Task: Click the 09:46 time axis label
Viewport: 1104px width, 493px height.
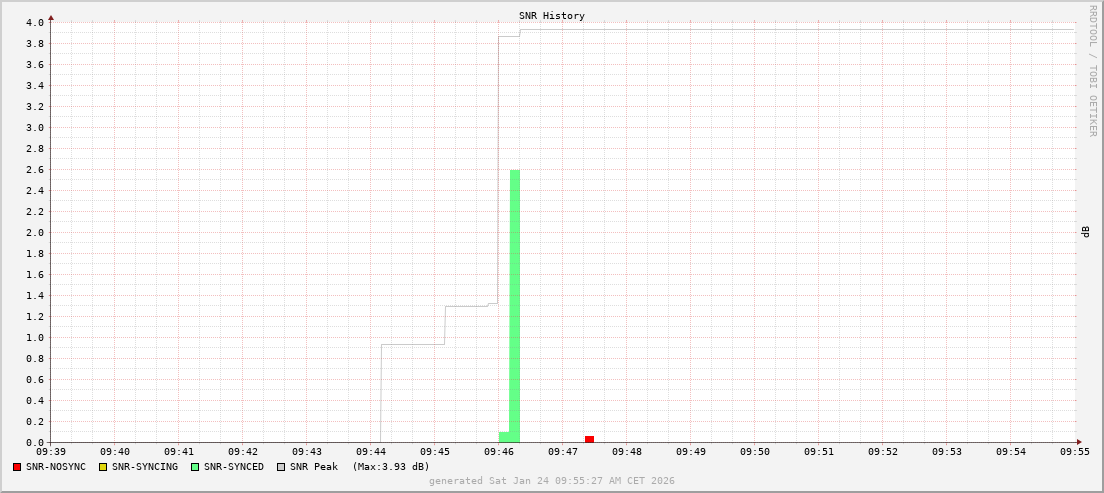Action: tap(499, 452)
